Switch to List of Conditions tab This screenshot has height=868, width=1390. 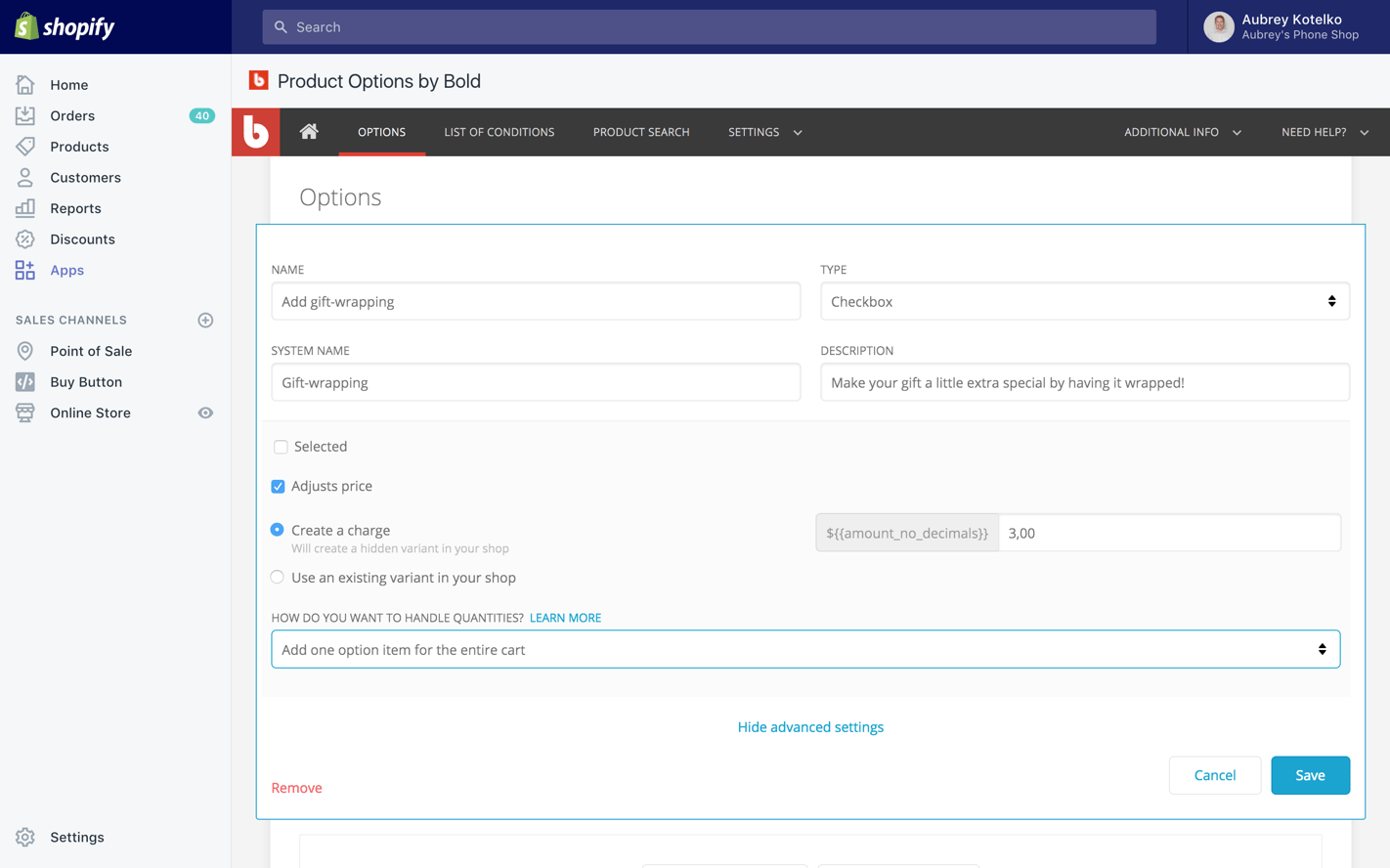tap(499, 132)
